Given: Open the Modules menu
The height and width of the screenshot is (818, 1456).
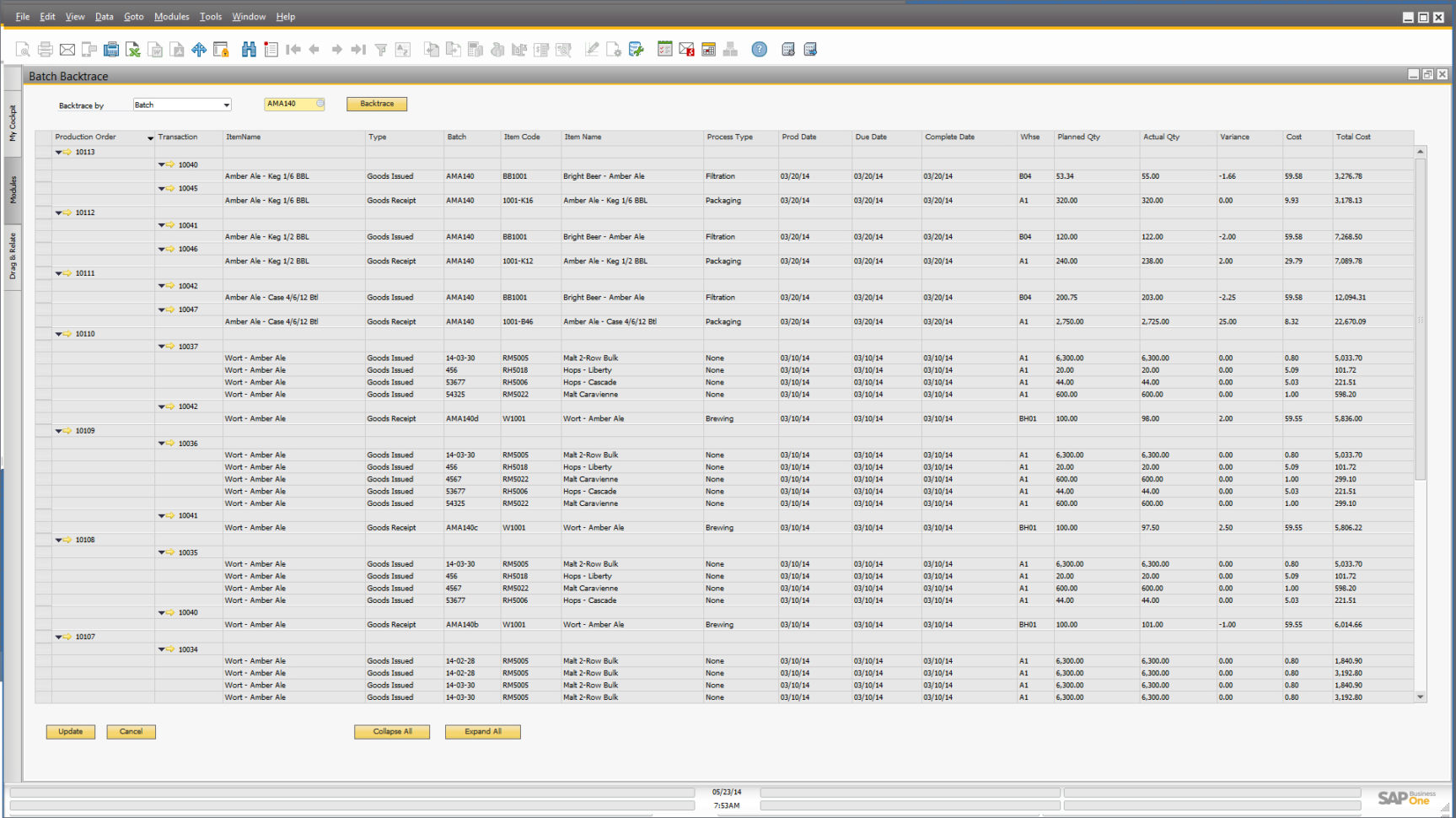Looking at the screenshot, I should pos(171,16).
